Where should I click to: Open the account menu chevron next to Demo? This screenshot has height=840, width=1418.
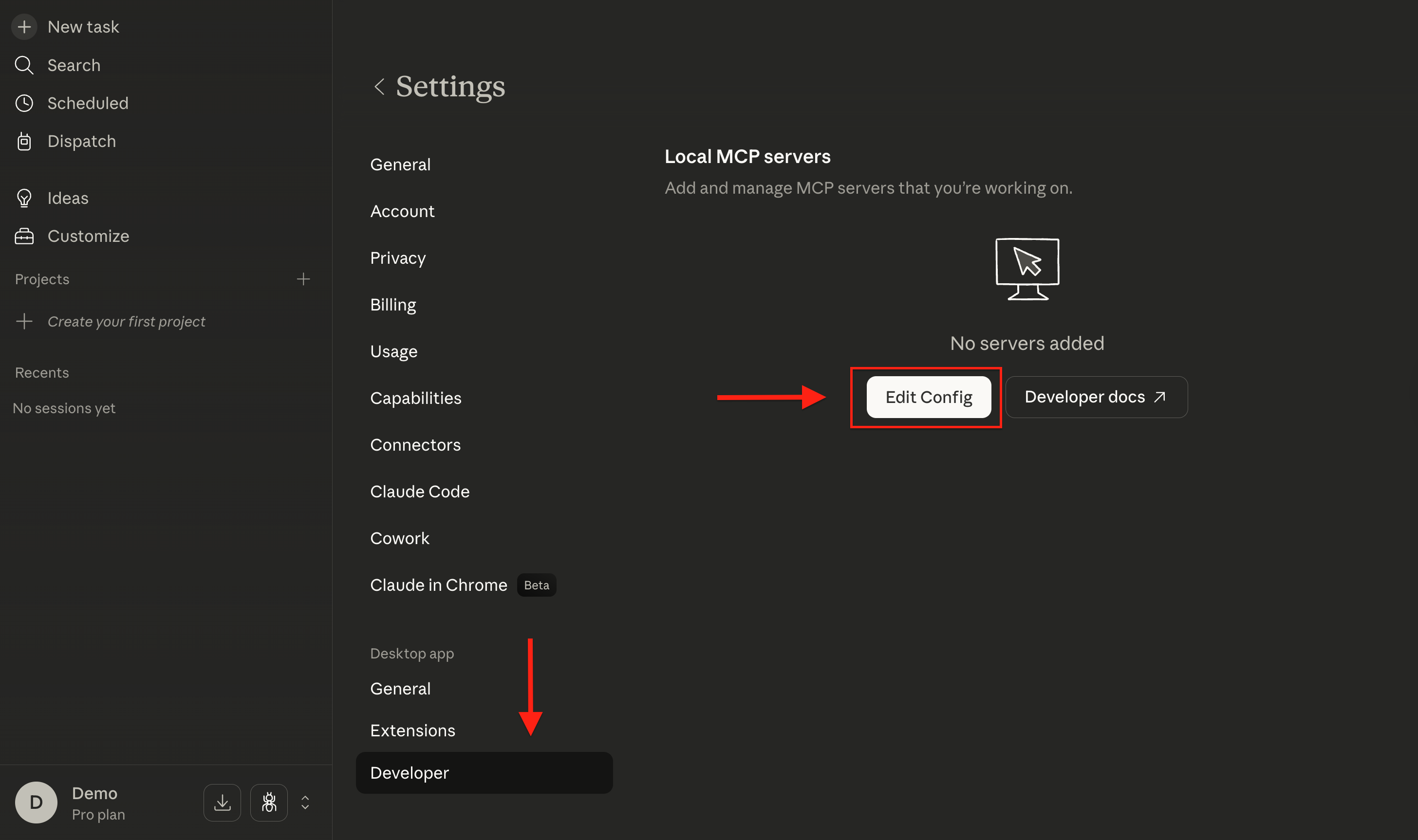(305, 802)
